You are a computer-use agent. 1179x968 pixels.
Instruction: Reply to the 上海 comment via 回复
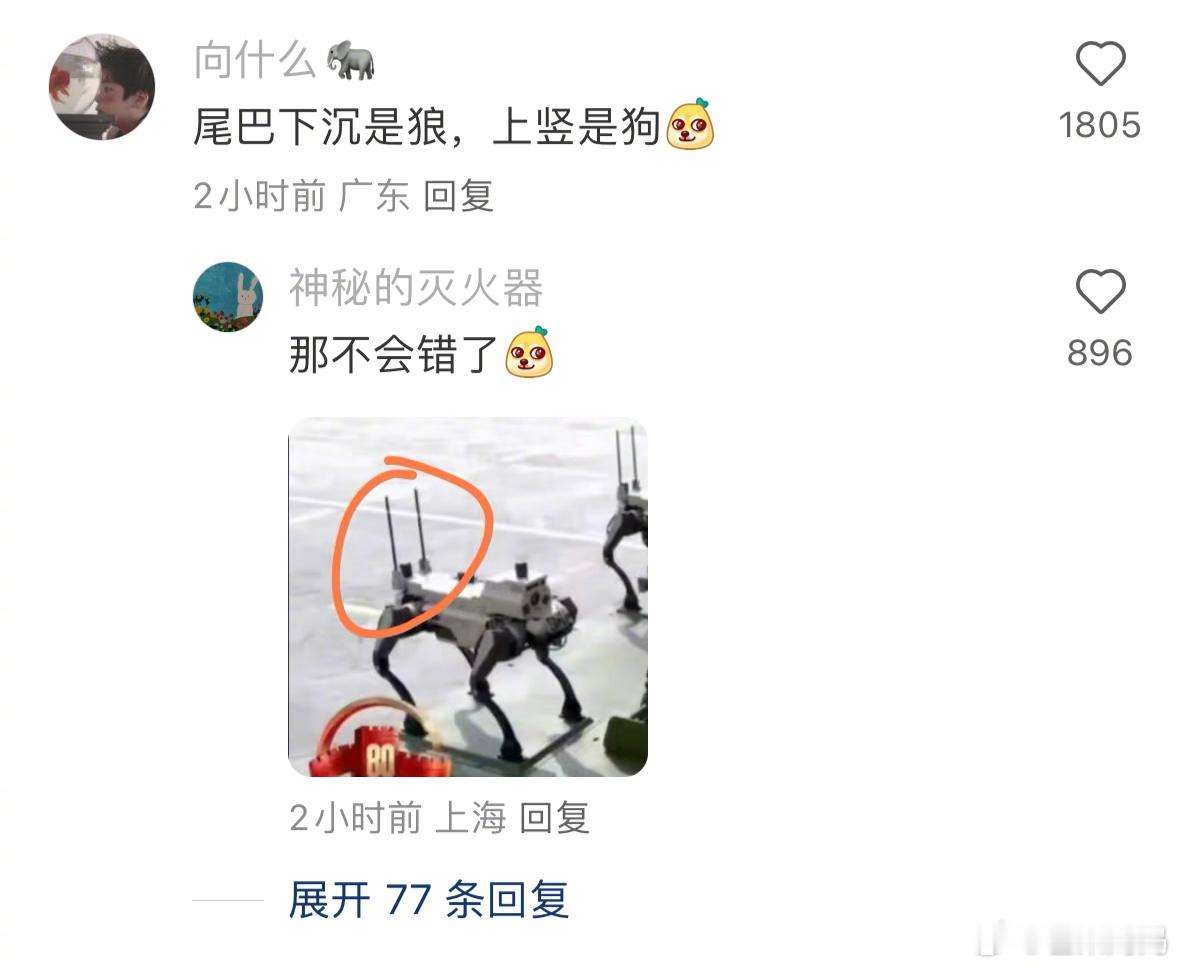coord(554,818)
